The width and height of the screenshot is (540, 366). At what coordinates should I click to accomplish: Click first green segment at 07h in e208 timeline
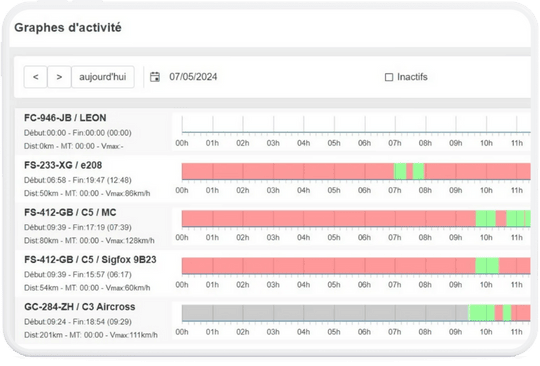pyautogui.click(x=400, y=171)
